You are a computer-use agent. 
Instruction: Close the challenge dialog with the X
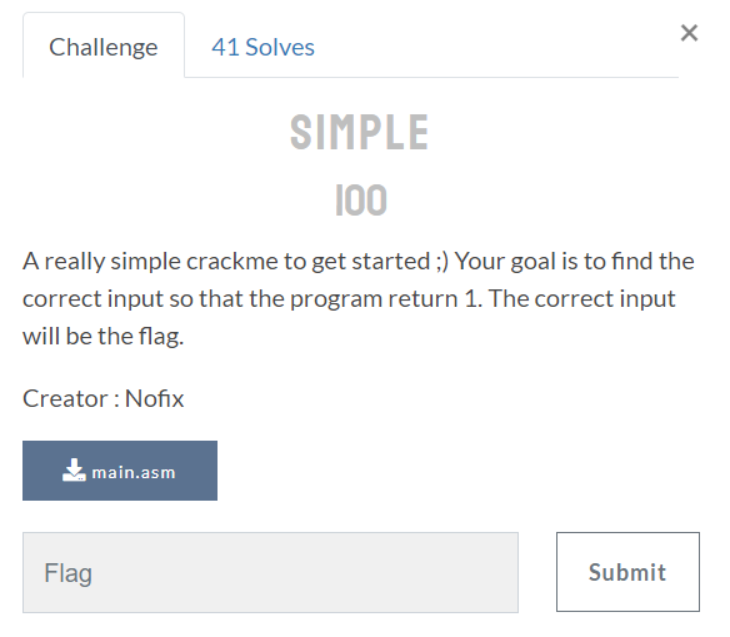[x=689, y=33]
